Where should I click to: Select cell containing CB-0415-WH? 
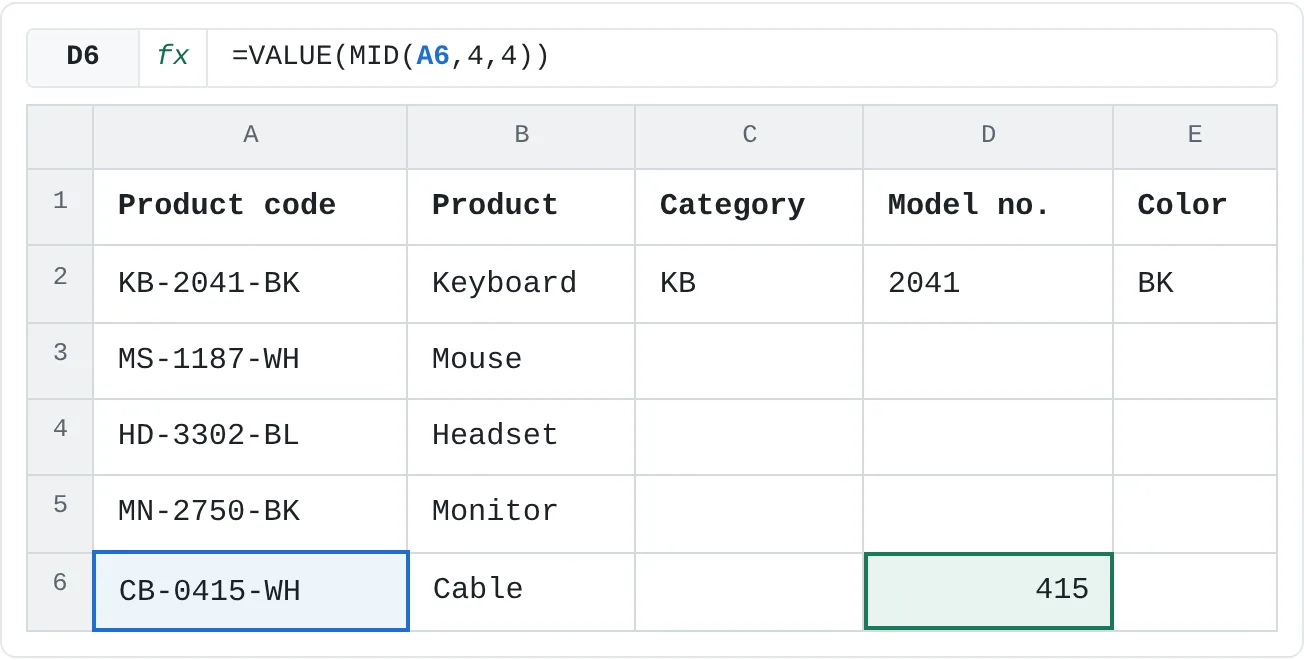point(250,591)
